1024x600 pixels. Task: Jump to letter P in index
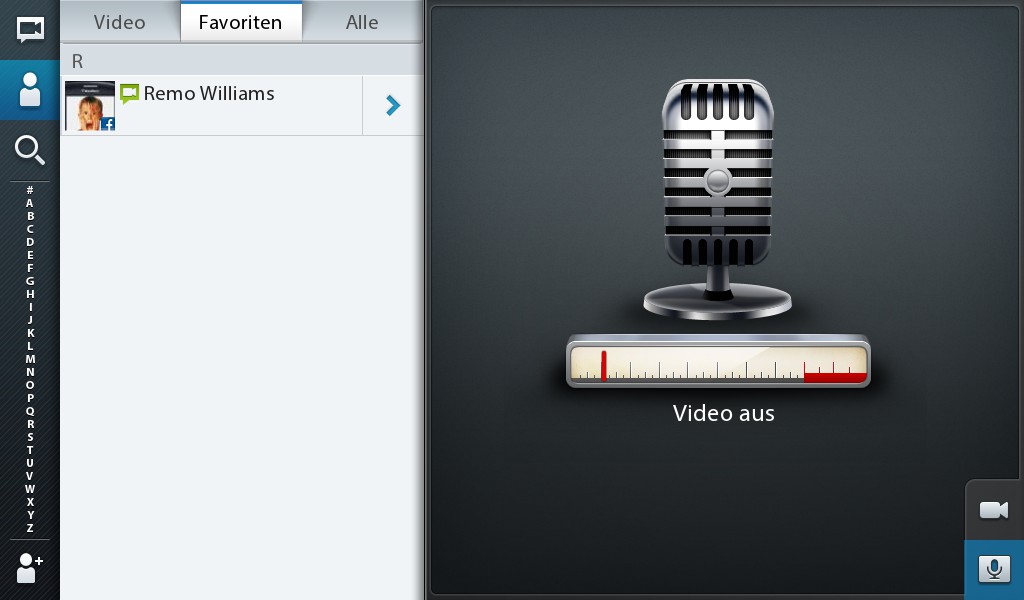tap(30, 398)
